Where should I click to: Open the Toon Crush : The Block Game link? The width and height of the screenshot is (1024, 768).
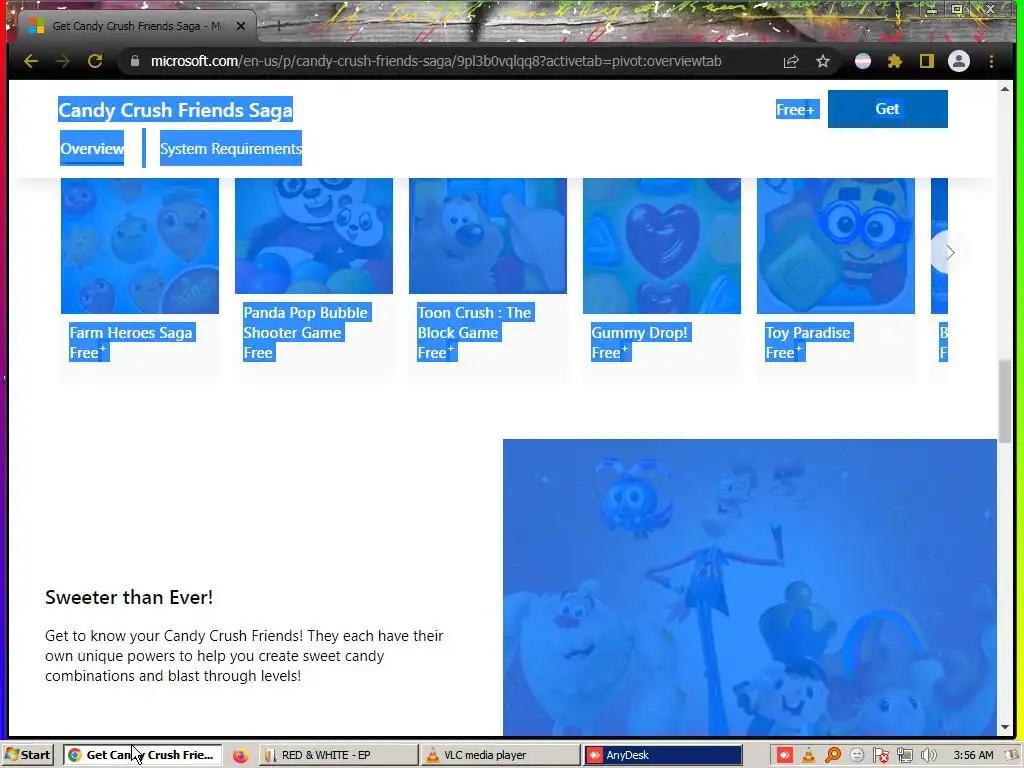(x=474, y=323)
